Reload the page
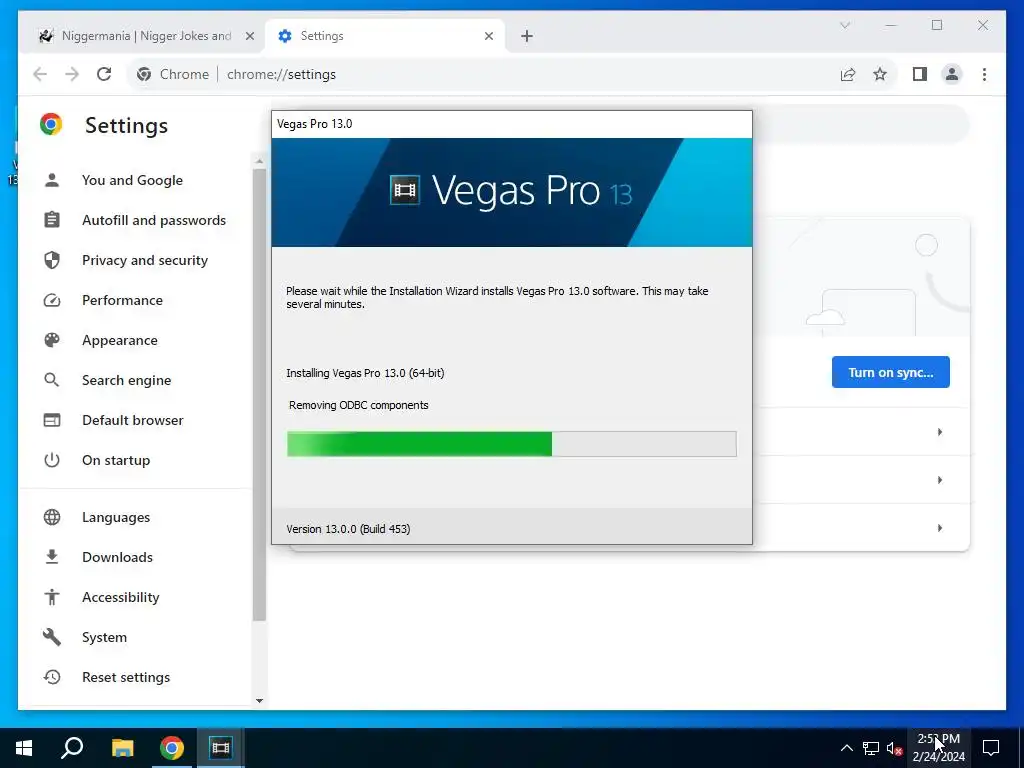This screenshot has height=768, width=1024. click(104, 74)
